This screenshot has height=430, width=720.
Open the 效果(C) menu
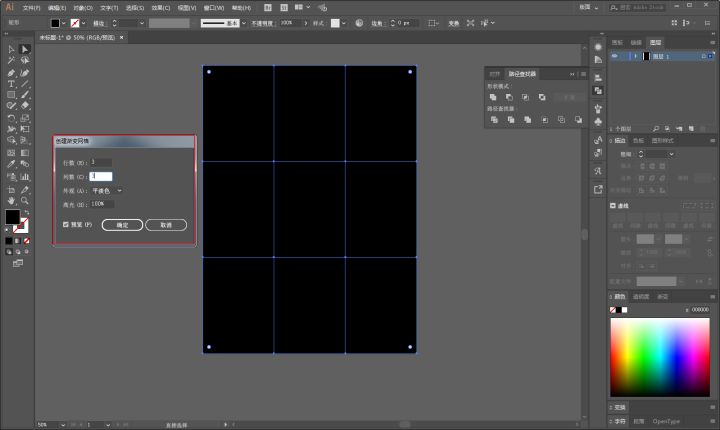[x=159, y=7]
